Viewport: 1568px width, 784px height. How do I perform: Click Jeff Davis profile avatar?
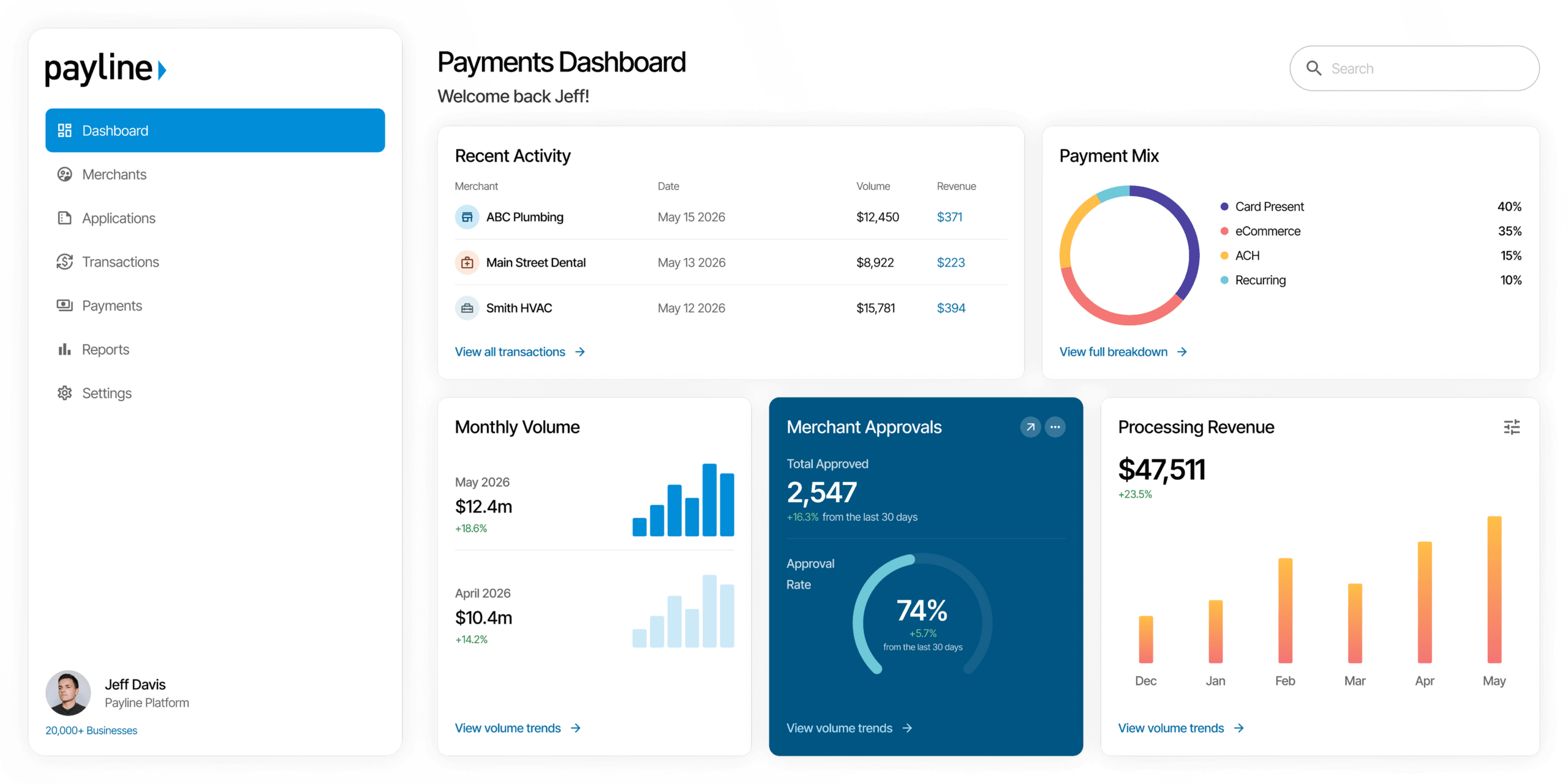(68, 692)
